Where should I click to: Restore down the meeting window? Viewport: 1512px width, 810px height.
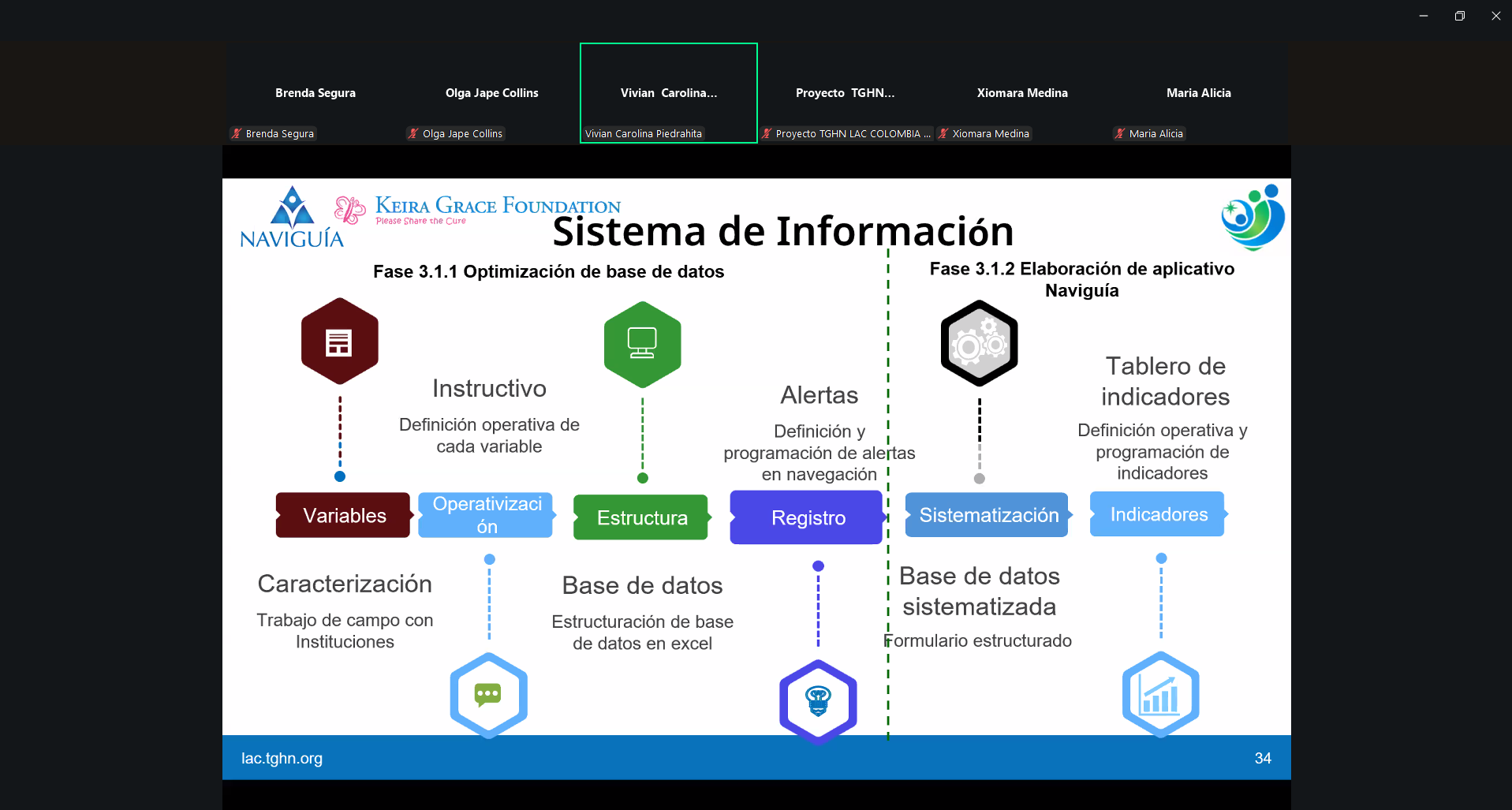click(1459, 16)
